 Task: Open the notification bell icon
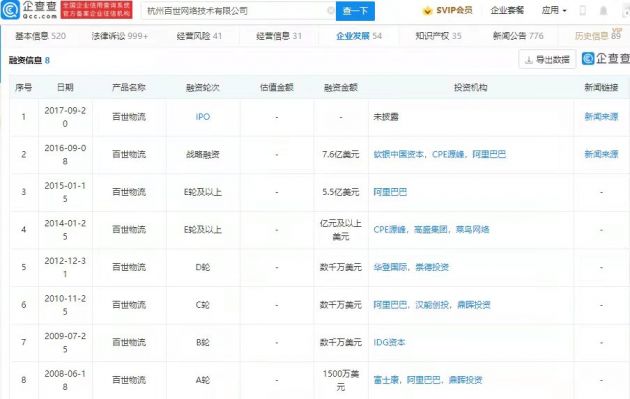pyautogui.click(x=603, y=10)
